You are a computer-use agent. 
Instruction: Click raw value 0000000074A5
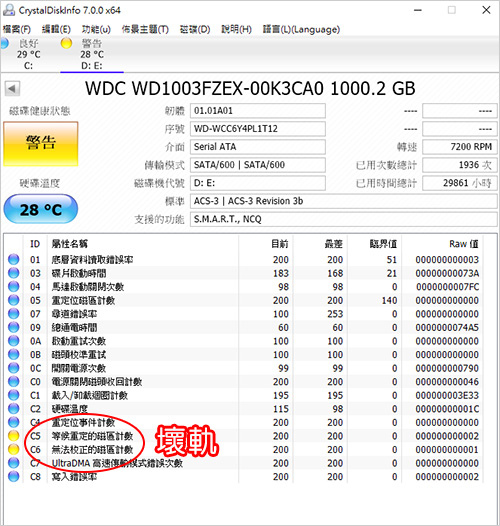(447, 327)
